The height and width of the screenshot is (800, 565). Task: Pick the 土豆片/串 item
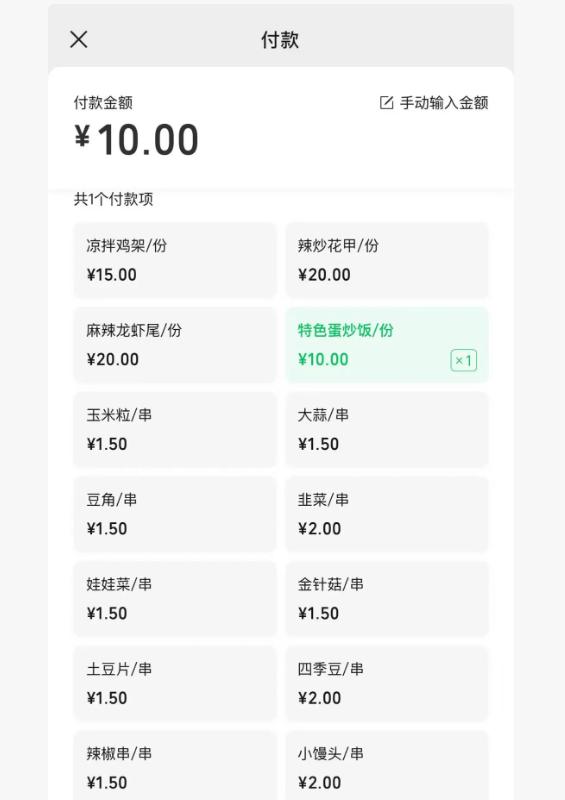coord(175,684)
